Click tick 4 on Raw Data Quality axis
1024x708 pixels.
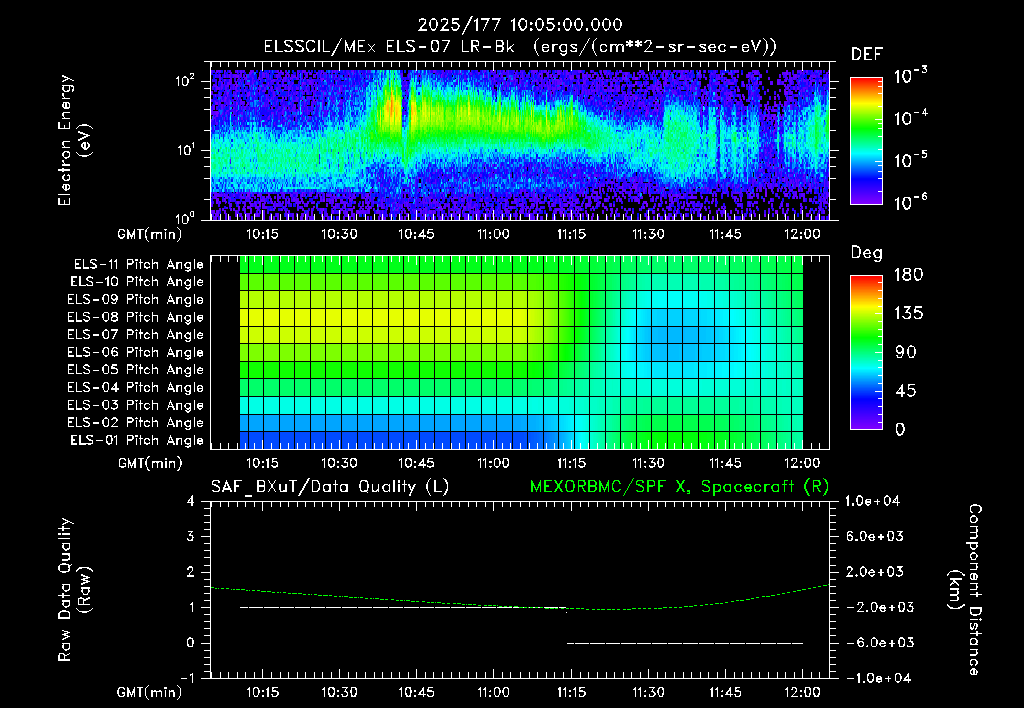coord(191,501)
